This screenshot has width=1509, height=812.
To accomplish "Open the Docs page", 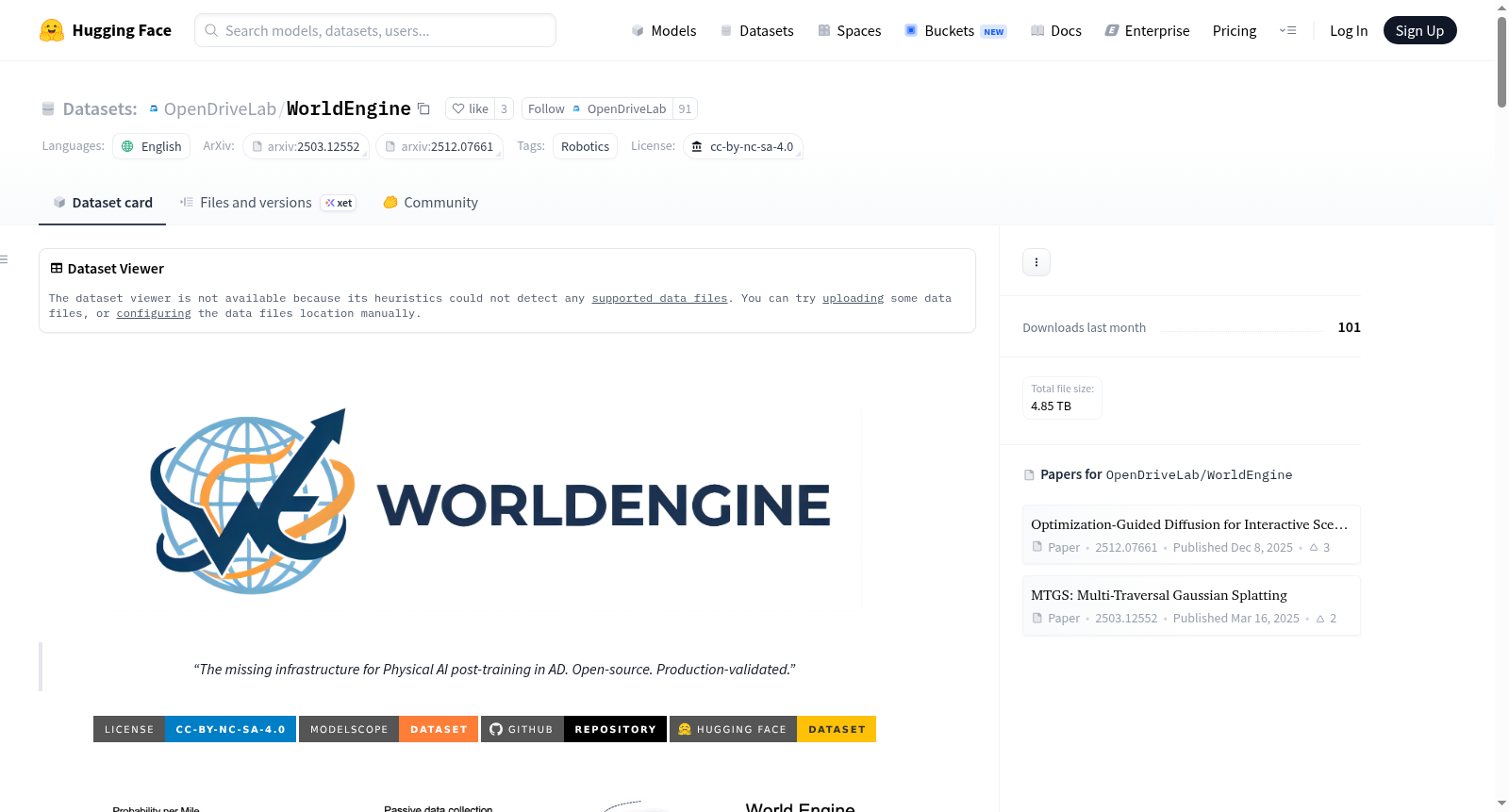I will click(1056, 30).
